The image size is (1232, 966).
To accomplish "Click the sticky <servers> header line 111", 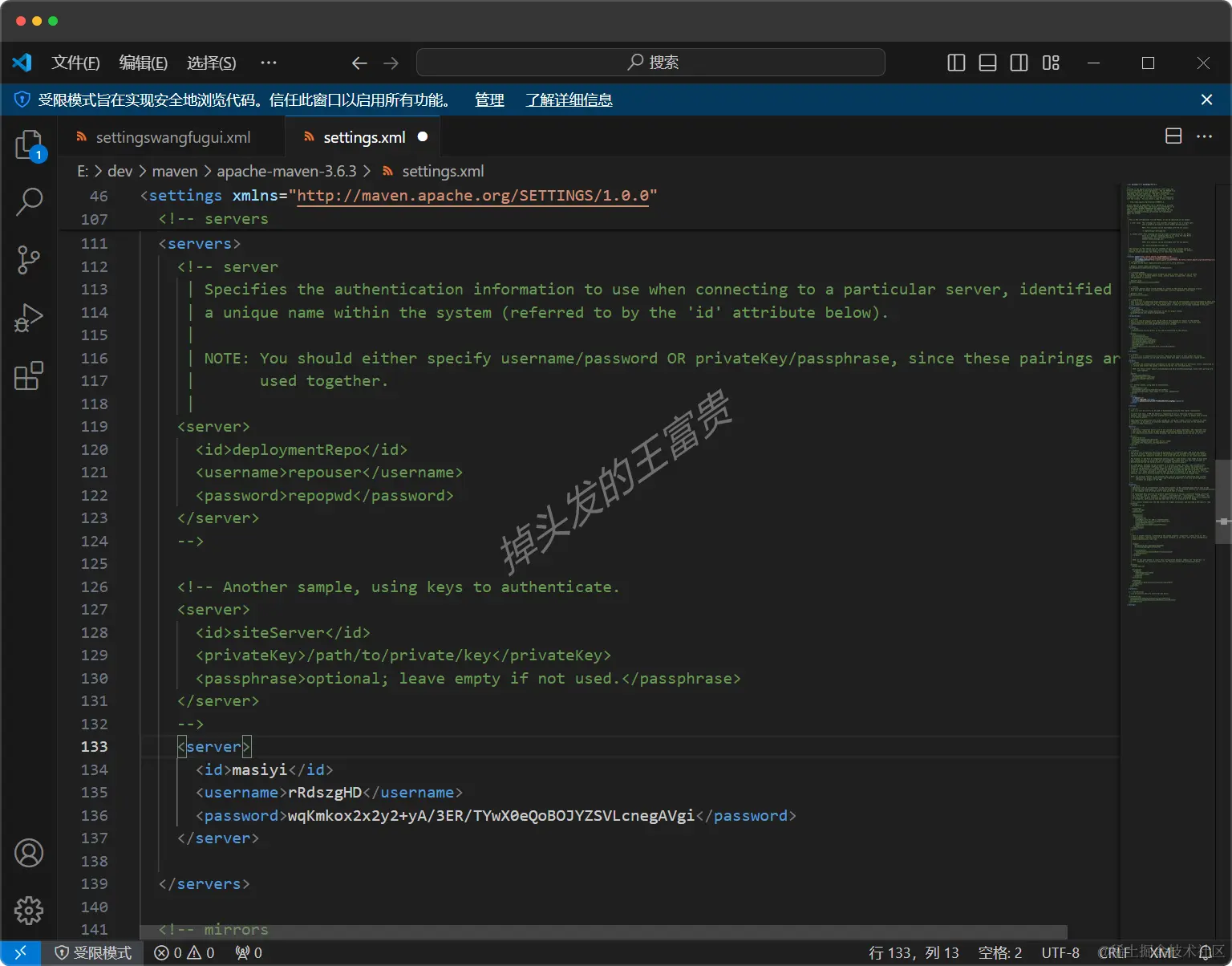I will (x=200, y=244).
